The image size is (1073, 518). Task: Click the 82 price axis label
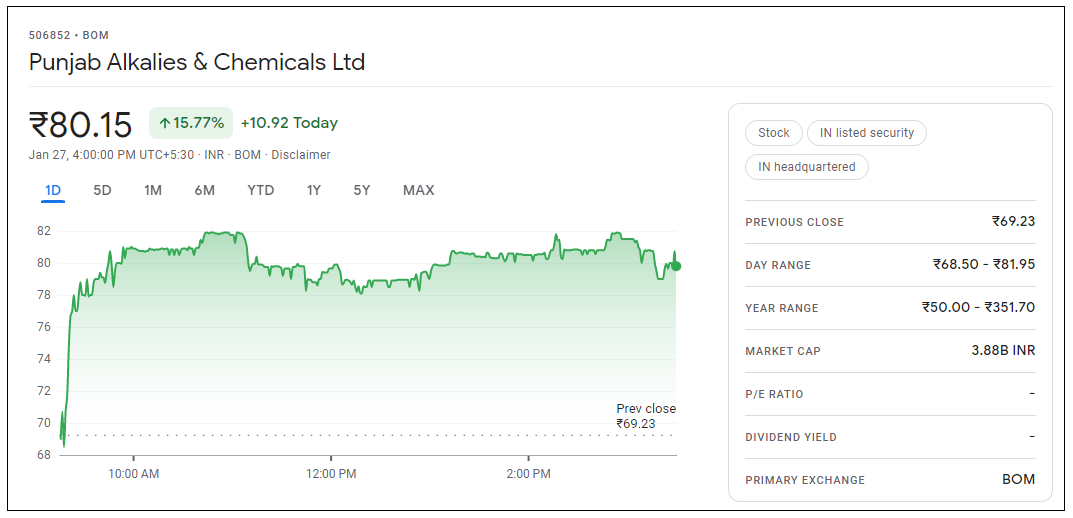coord(43,231)
